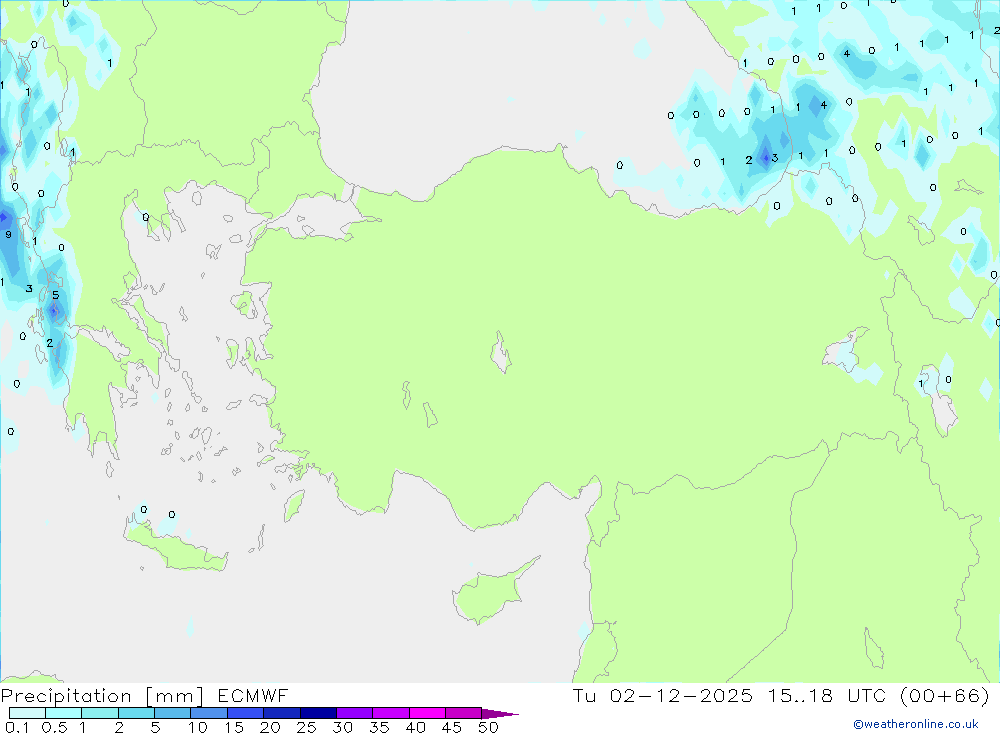Click the 0.1–0.5 mm palest cyan legend swatch
The height and width of the screenshot is (733, 1000).
click(x=27, y=713)
